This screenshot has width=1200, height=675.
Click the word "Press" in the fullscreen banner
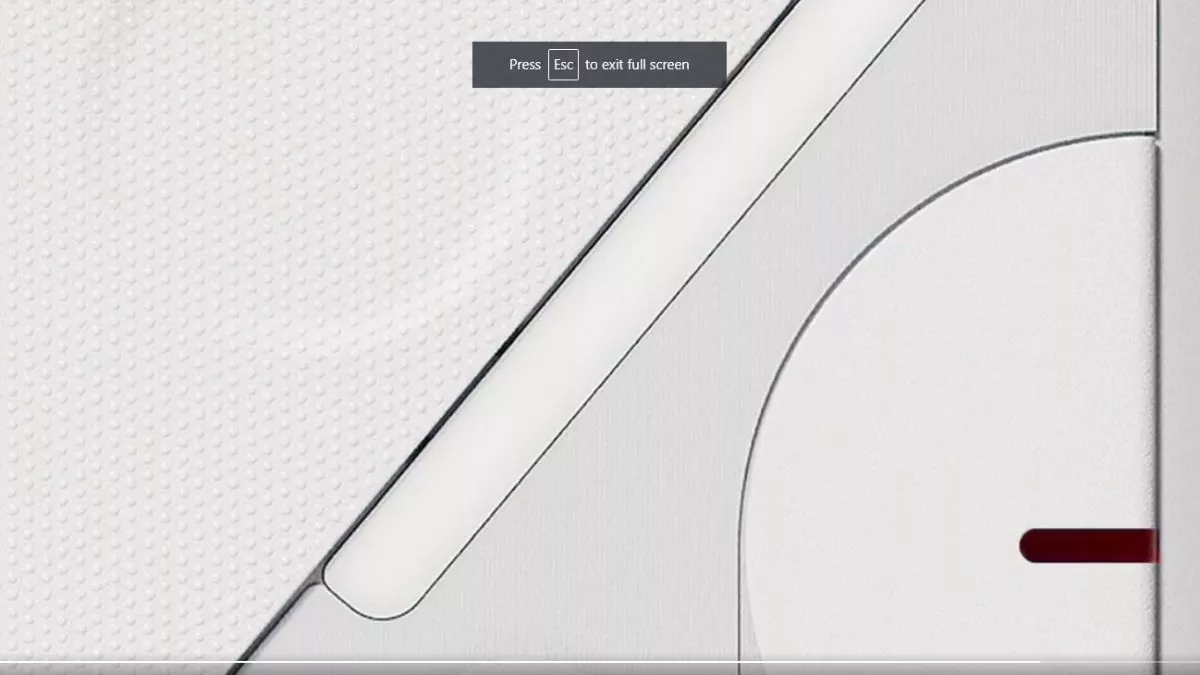[525, 65]
